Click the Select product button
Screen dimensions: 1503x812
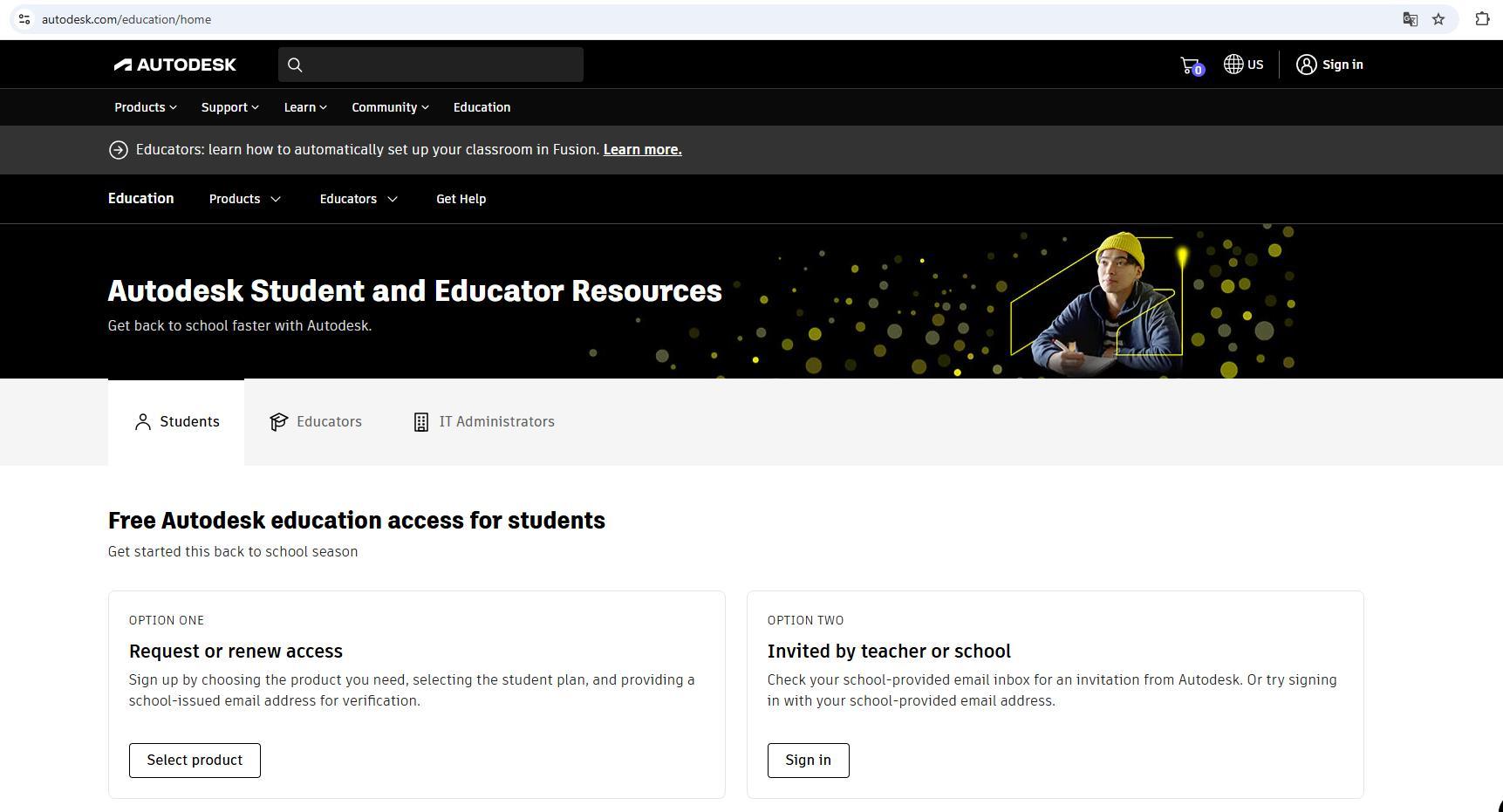tap(195, 761)
